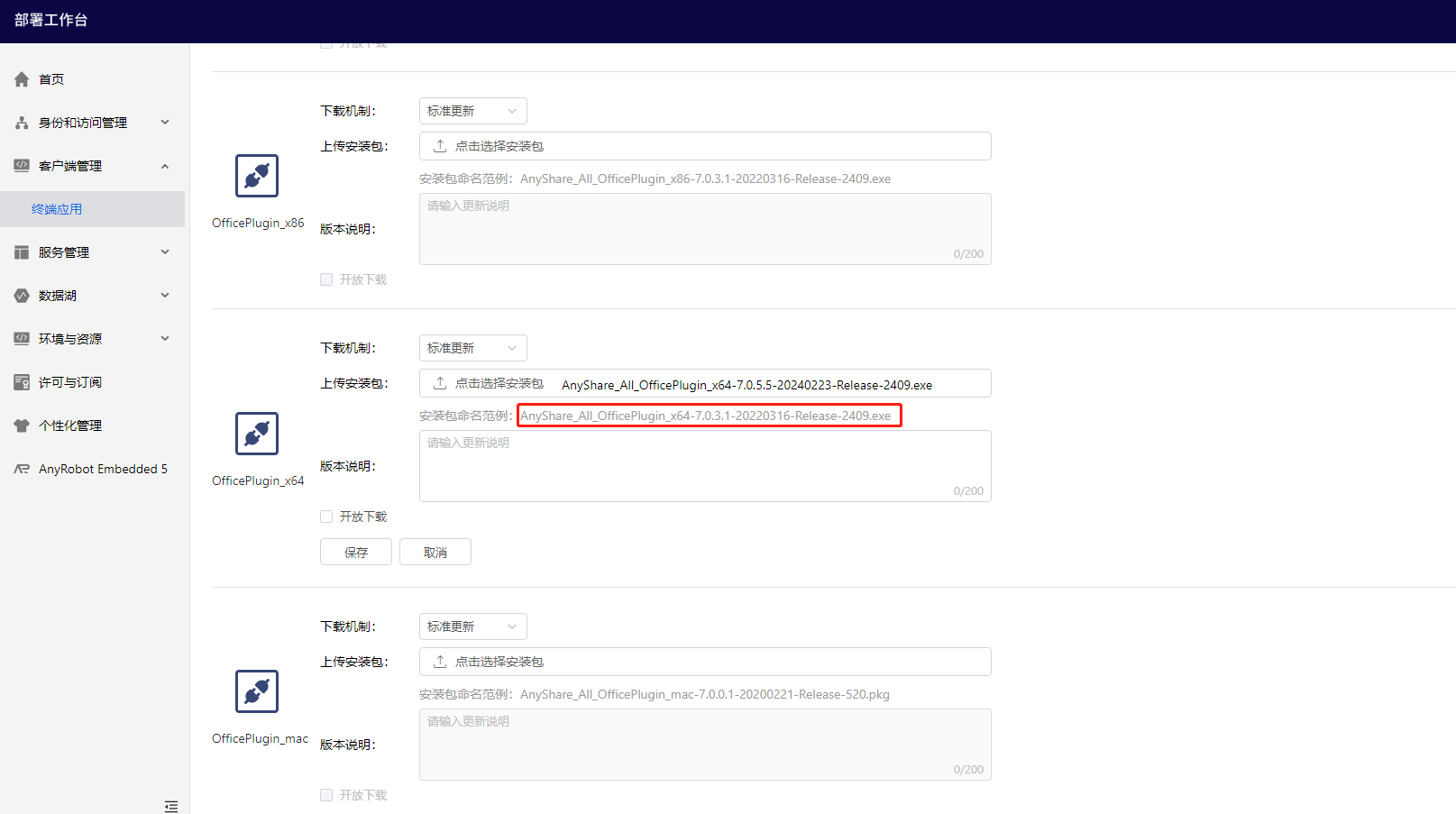
Task: Click the 客户端管理 code icon
Action: point(22,166)
